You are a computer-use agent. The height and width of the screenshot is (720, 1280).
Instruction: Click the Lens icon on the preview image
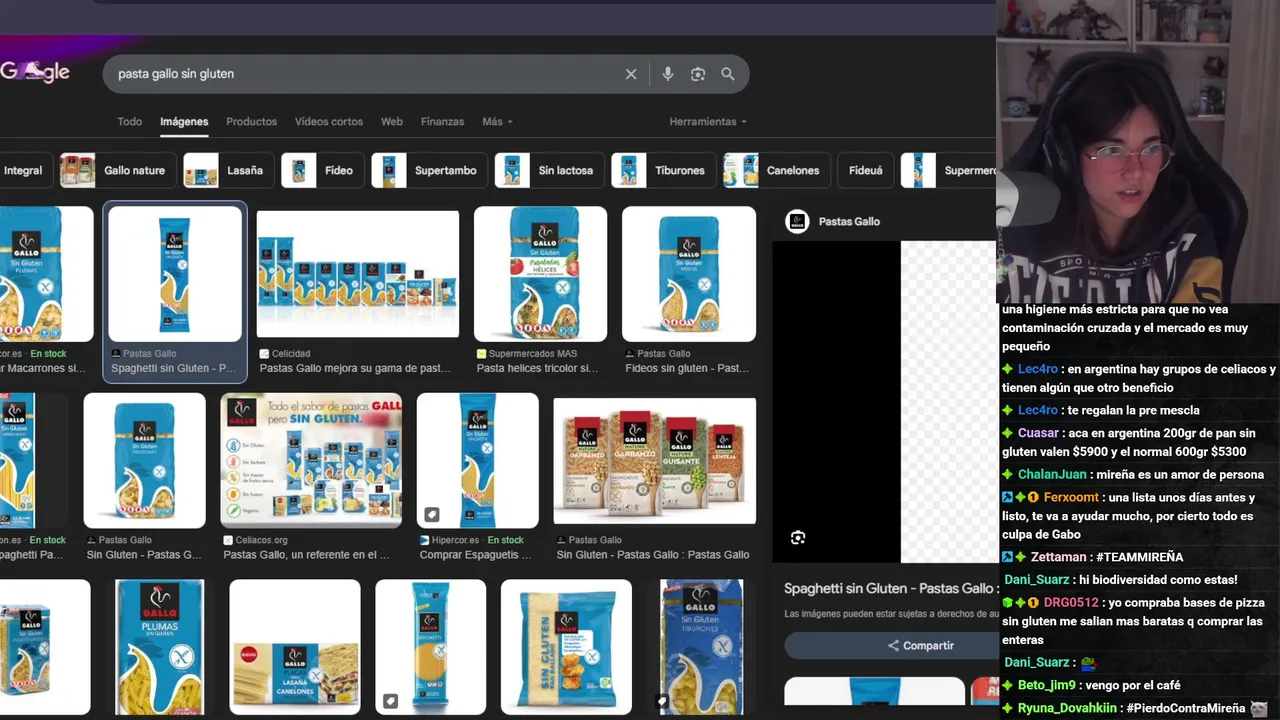point(798,538)
